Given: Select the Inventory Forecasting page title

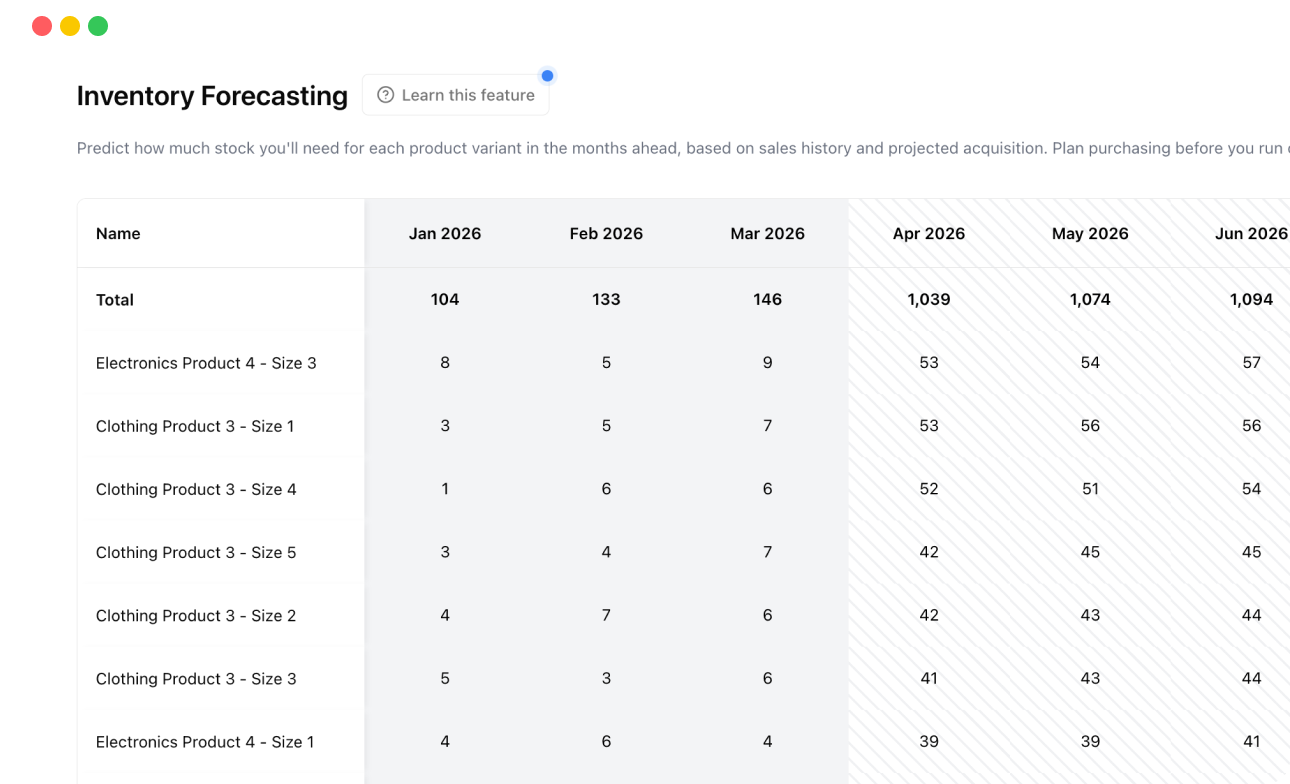Looking at the screenshot, I should [x=212, y=95].
